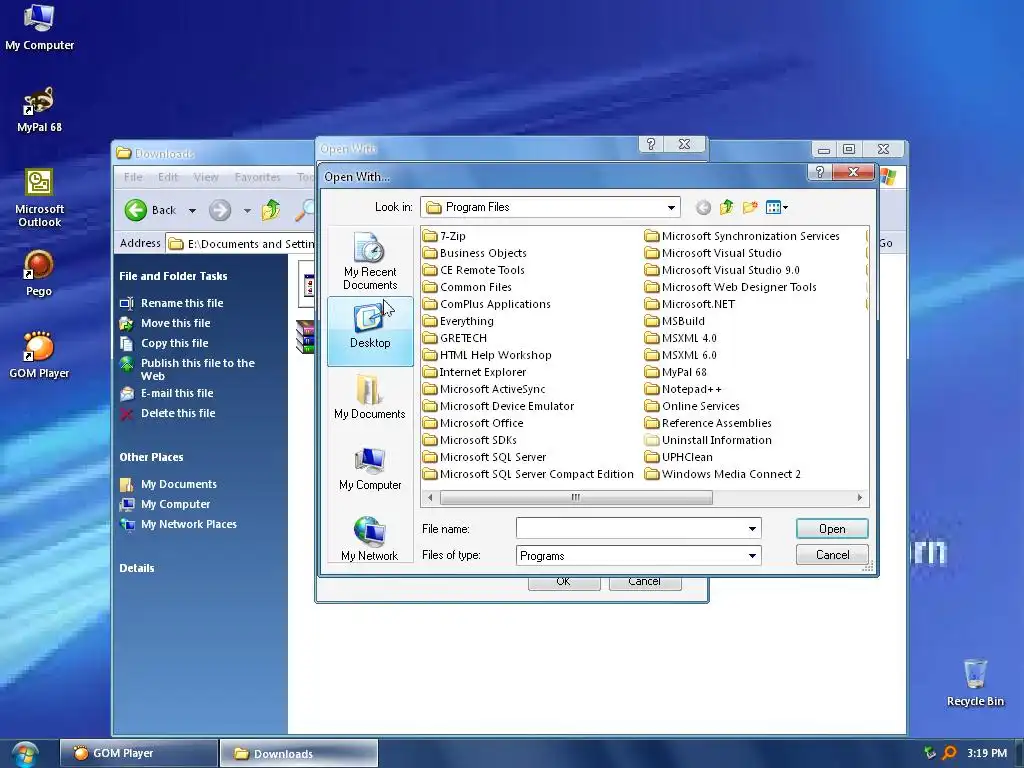Click Copy this file task link
This screenshot has height=768, width=1024.
(174, 343)
